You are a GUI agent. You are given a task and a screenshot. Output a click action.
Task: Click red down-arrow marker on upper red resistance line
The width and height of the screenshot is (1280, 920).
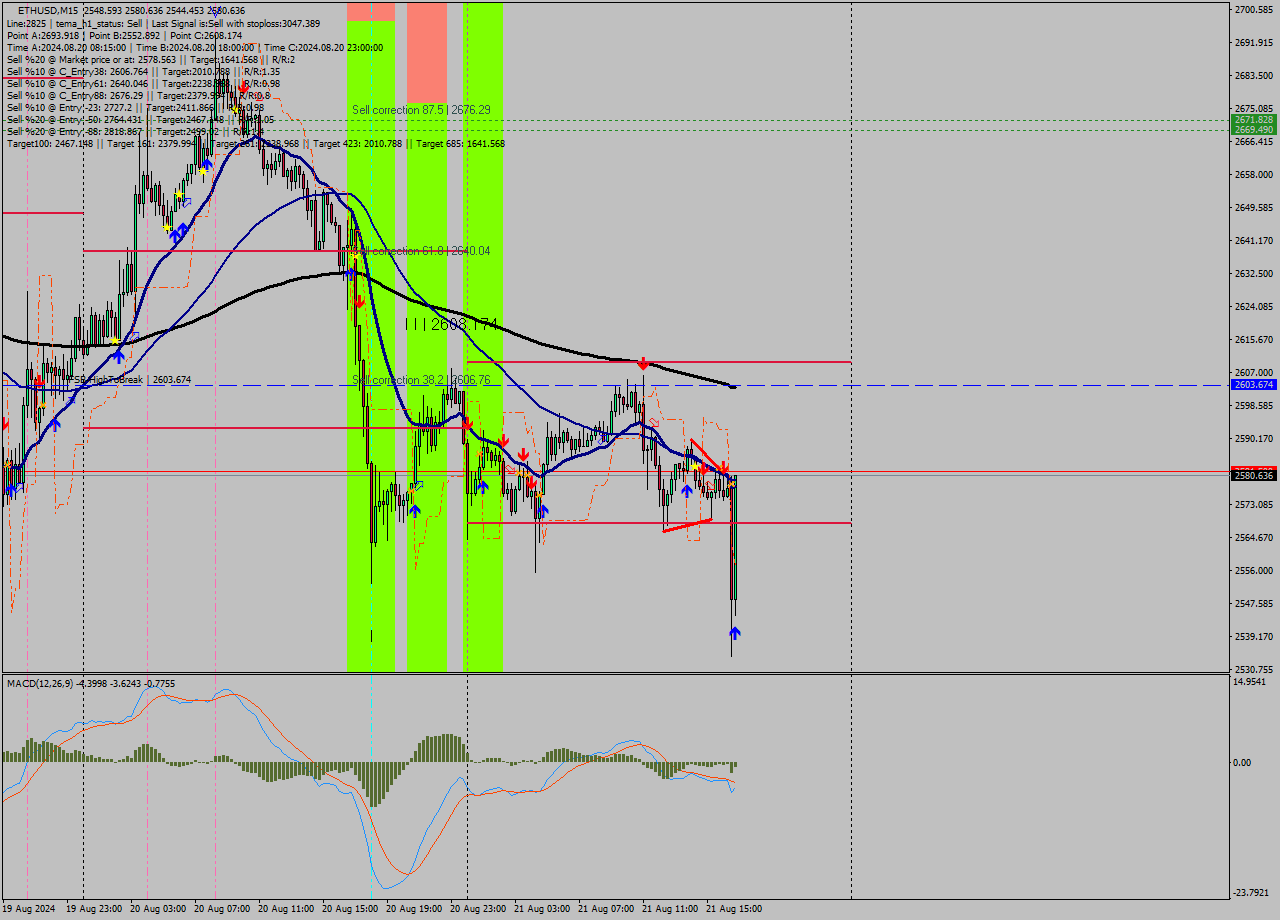point(643,364)
